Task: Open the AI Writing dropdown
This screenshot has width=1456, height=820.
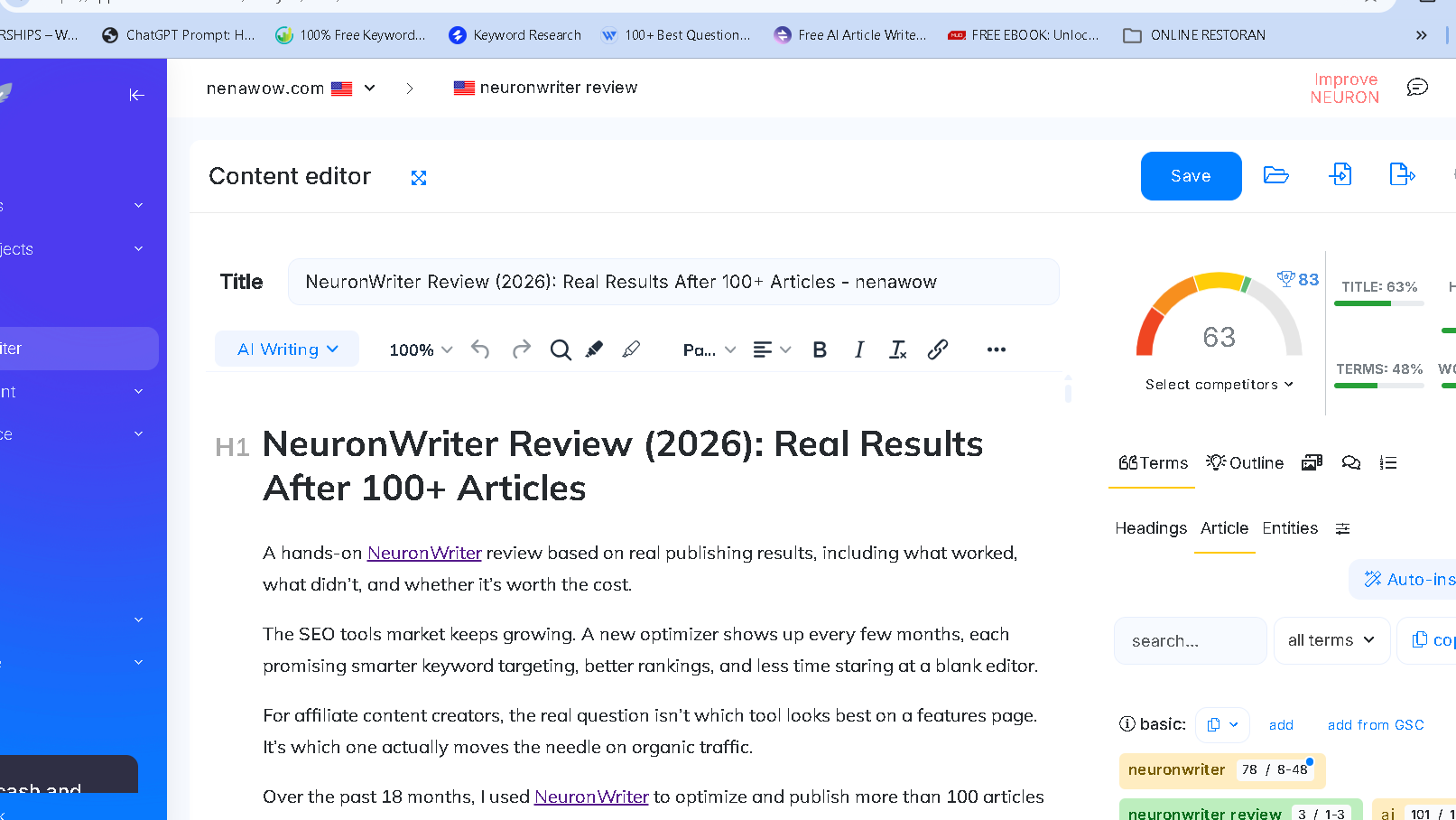Action: [287, 349]
